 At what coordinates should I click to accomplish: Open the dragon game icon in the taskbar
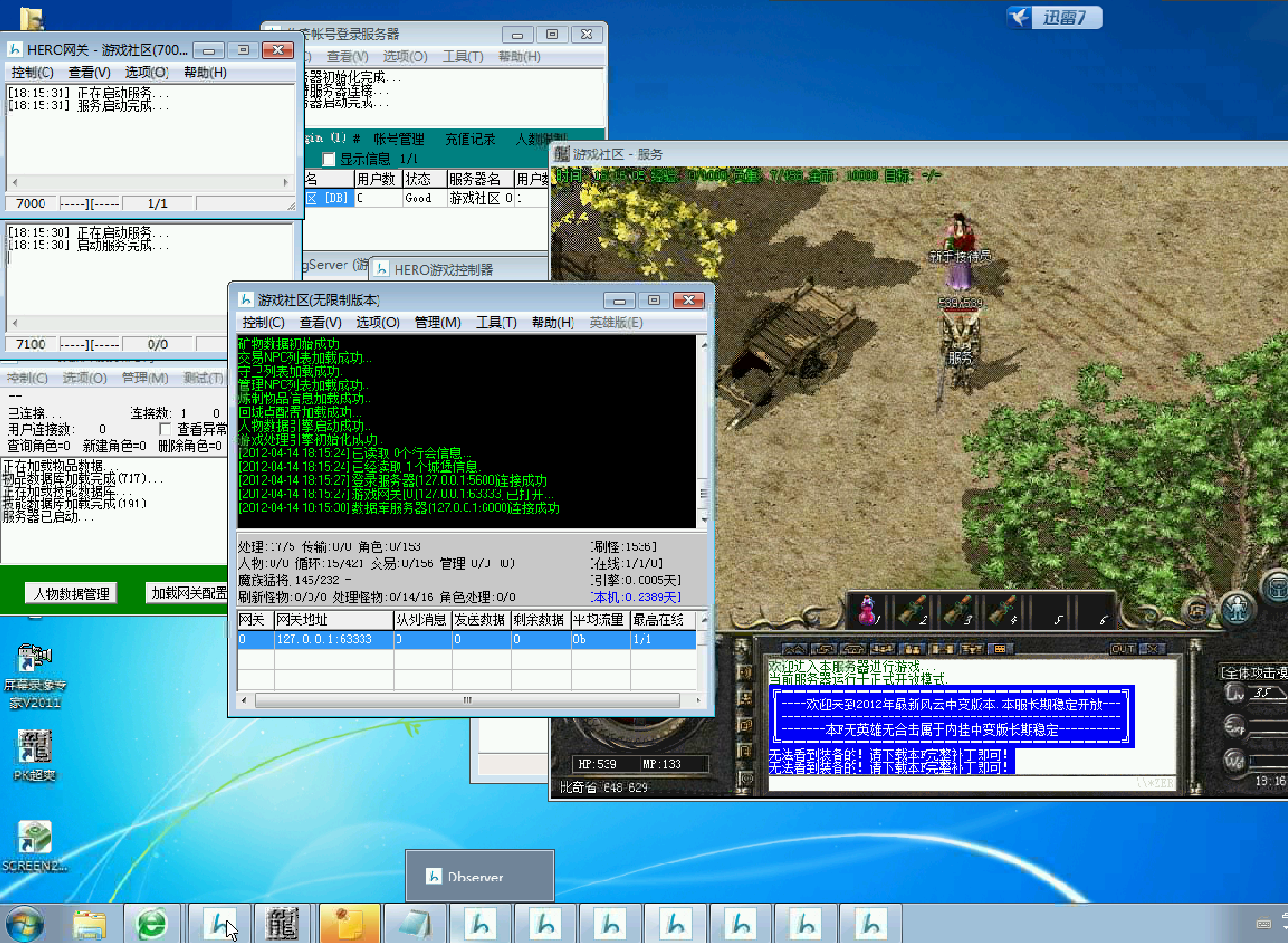coord(282,923)
